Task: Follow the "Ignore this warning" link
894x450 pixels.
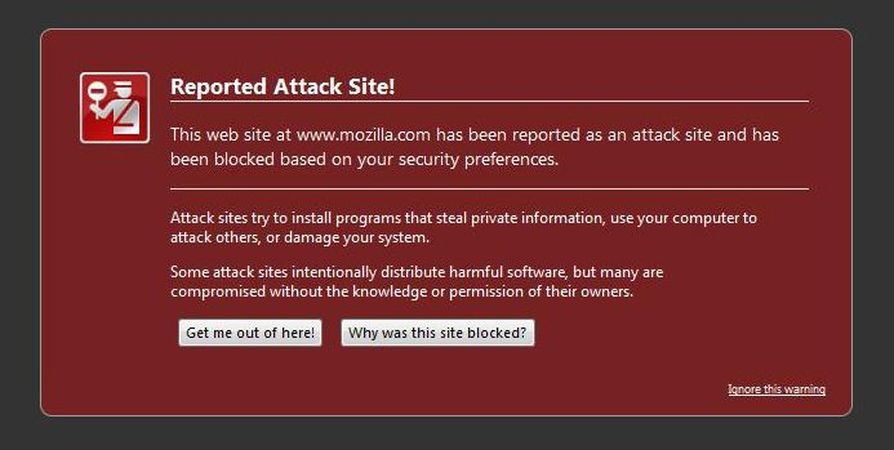Action: pos(776,389)
